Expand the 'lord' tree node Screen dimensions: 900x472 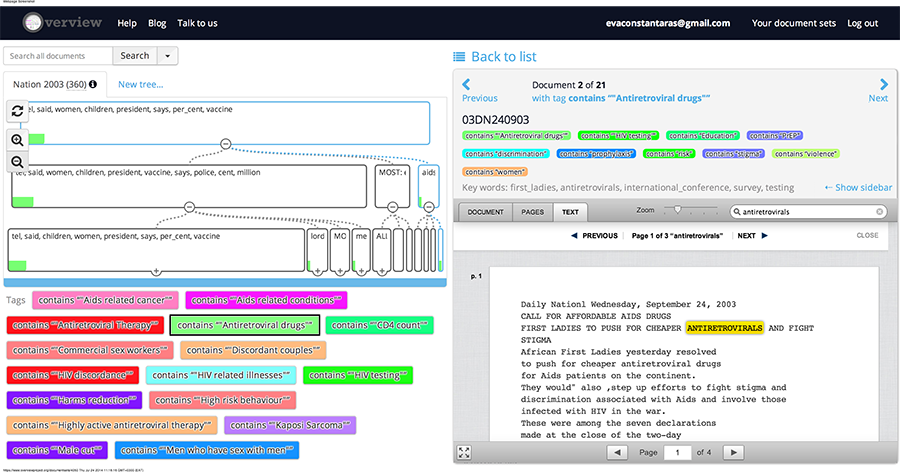(317, 271)
